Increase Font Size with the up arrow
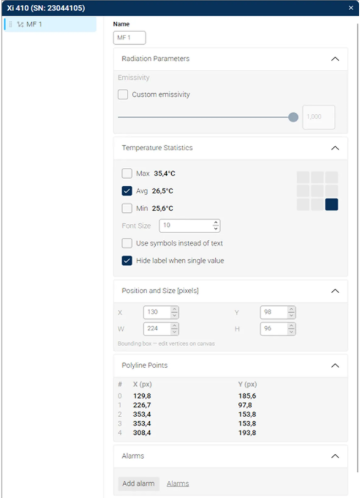Screen dimensions: 360x499 [x=216, y=222]
